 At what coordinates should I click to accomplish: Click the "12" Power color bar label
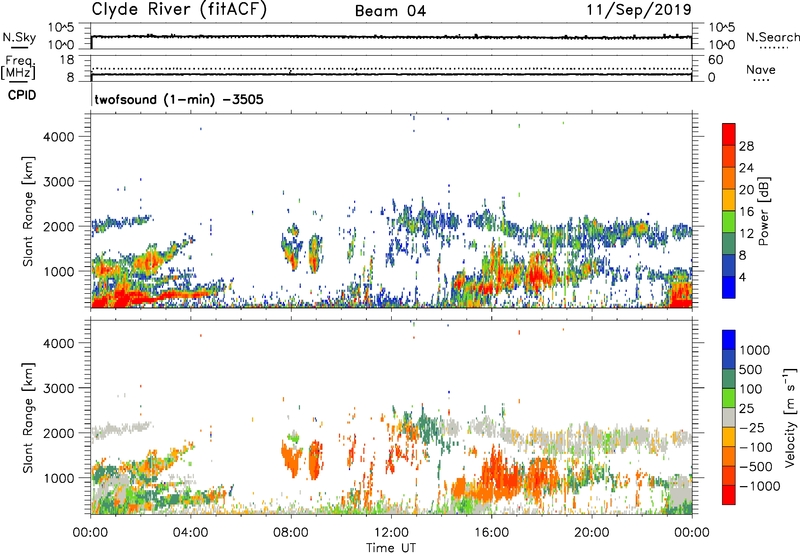746,234
